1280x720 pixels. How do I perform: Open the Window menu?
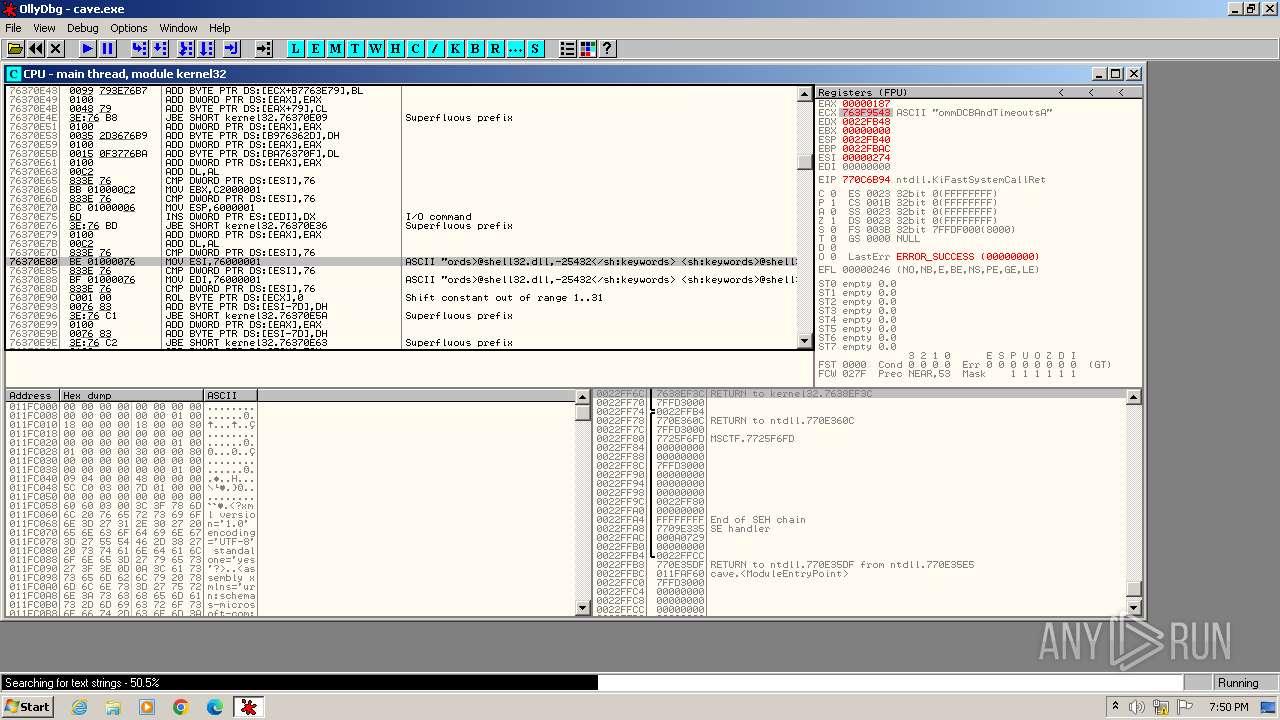pos(178,28)
